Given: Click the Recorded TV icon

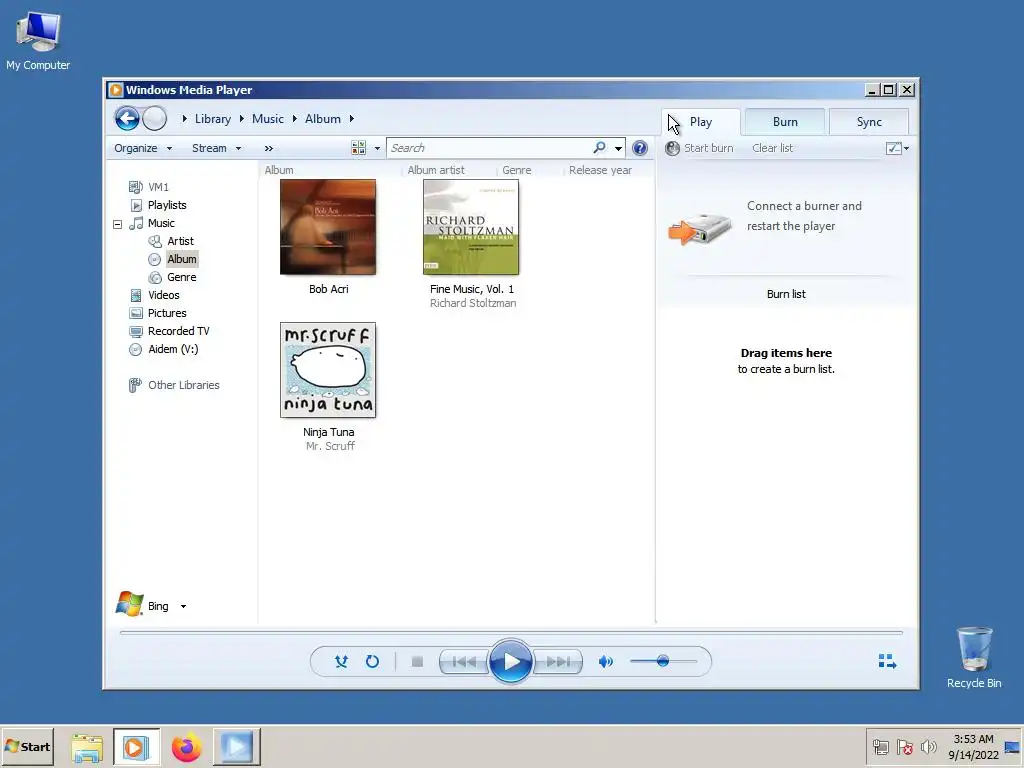Looking at the screenshot, I should pyautogui.click(x=136, y=331).
